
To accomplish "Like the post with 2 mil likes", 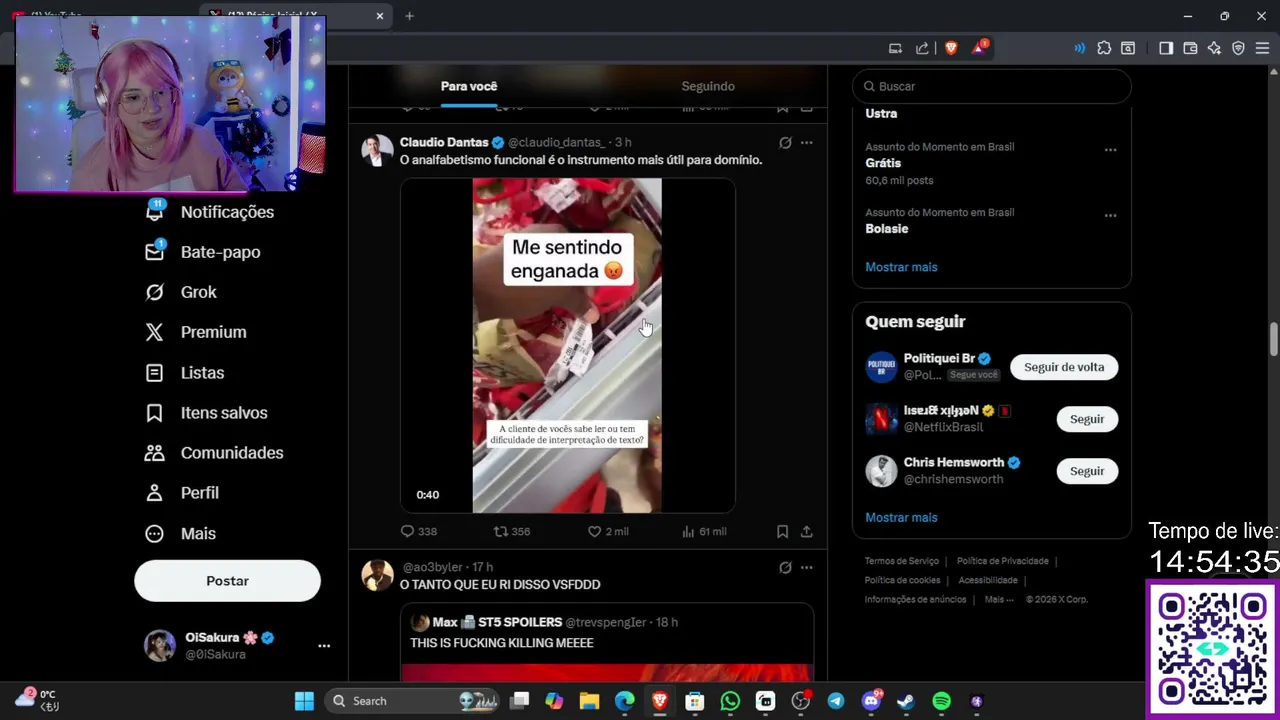I will click(x=607, y=532).
